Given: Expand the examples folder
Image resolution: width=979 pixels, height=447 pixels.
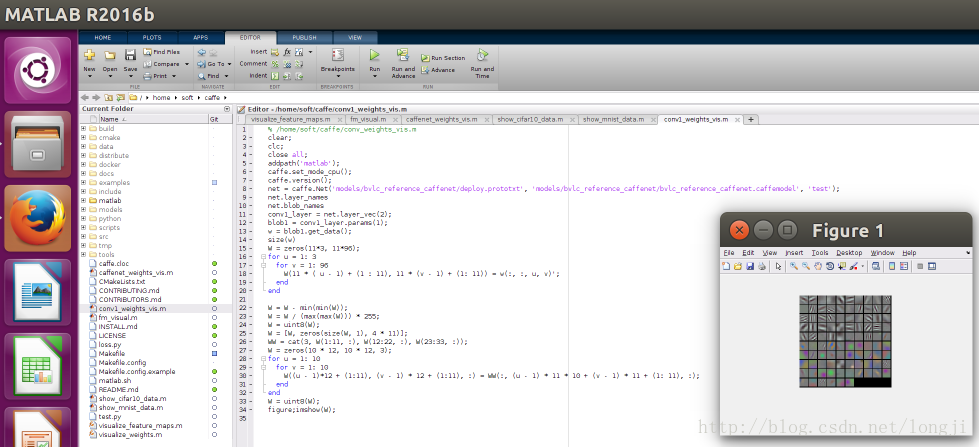Looking at the screenshot, I should point(83,182).
